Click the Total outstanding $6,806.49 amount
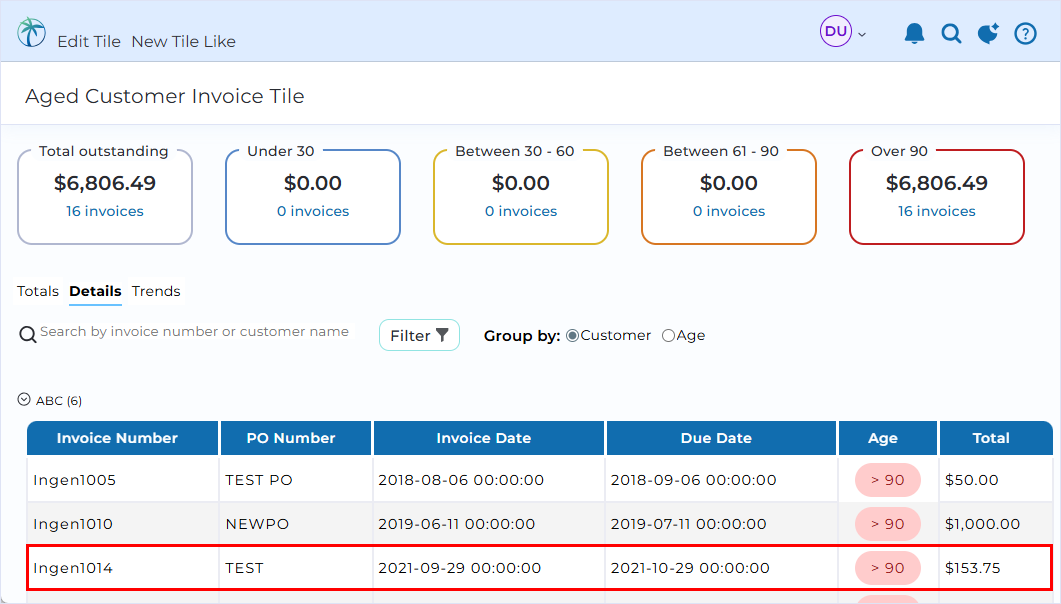The width and height of the screenshot is (1061, 604). point(105,183)
